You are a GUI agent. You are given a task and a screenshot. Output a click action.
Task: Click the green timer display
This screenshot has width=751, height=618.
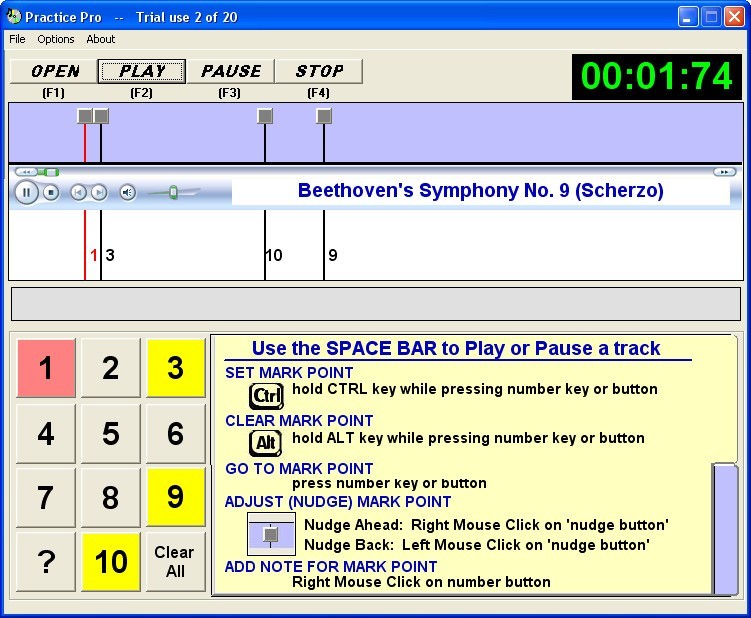point(657,77)
